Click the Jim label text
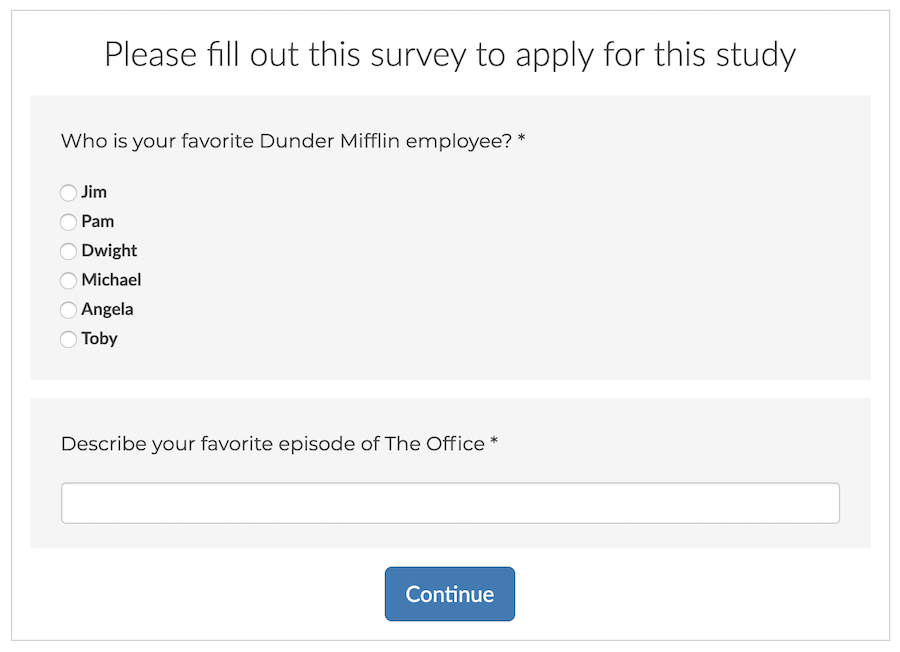This screenshot has height=652, width=900. click(x=95, y=192)
